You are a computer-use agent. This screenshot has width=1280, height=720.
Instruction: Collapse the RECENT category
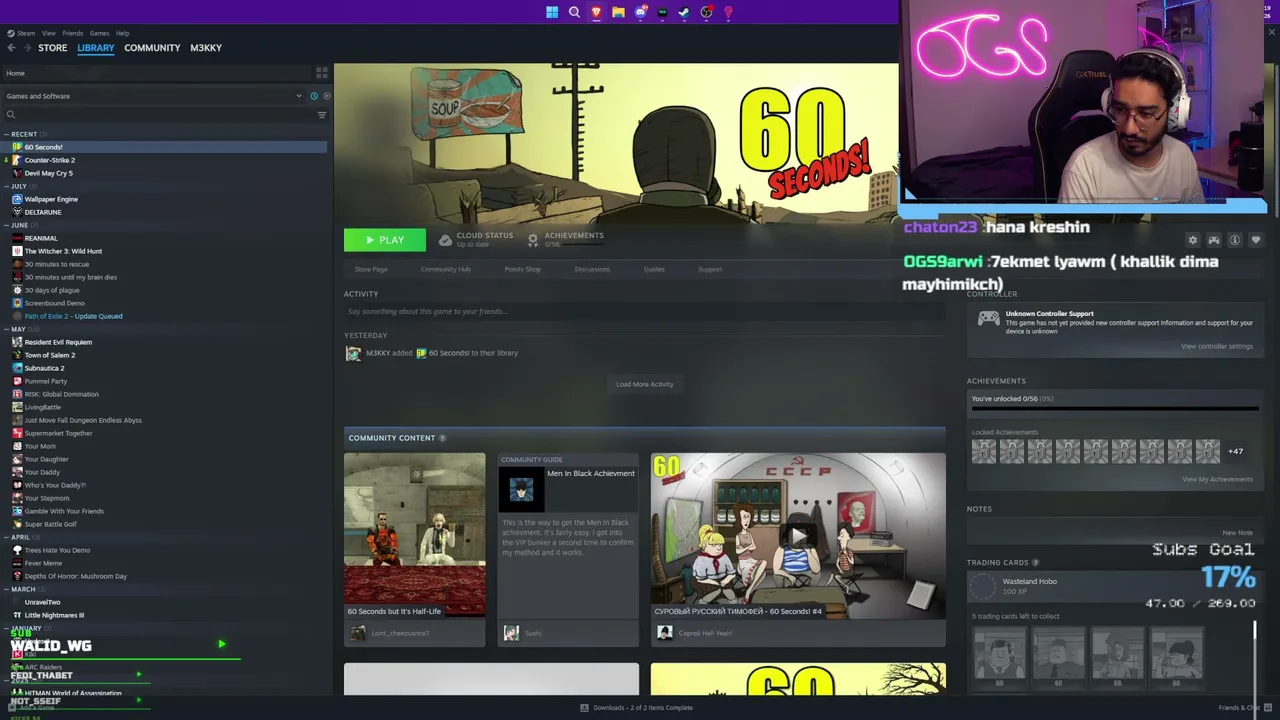tap(6, 134)
